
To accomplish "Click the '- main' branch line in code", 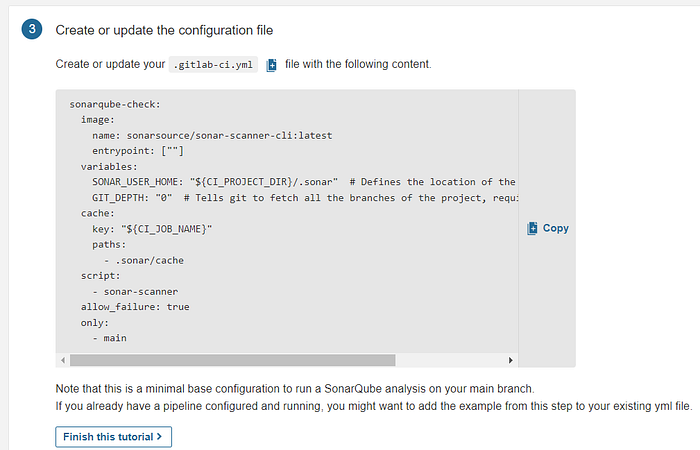I will (x=109, y=338).
